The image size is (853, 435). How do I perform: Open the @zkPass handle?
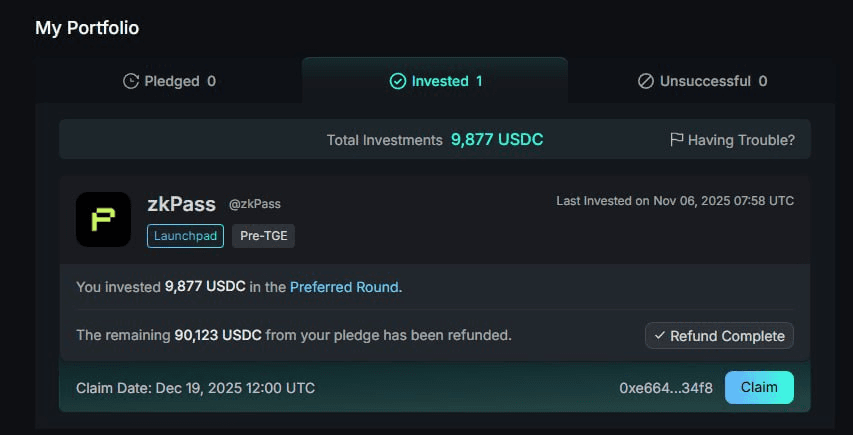click(255, 204)
